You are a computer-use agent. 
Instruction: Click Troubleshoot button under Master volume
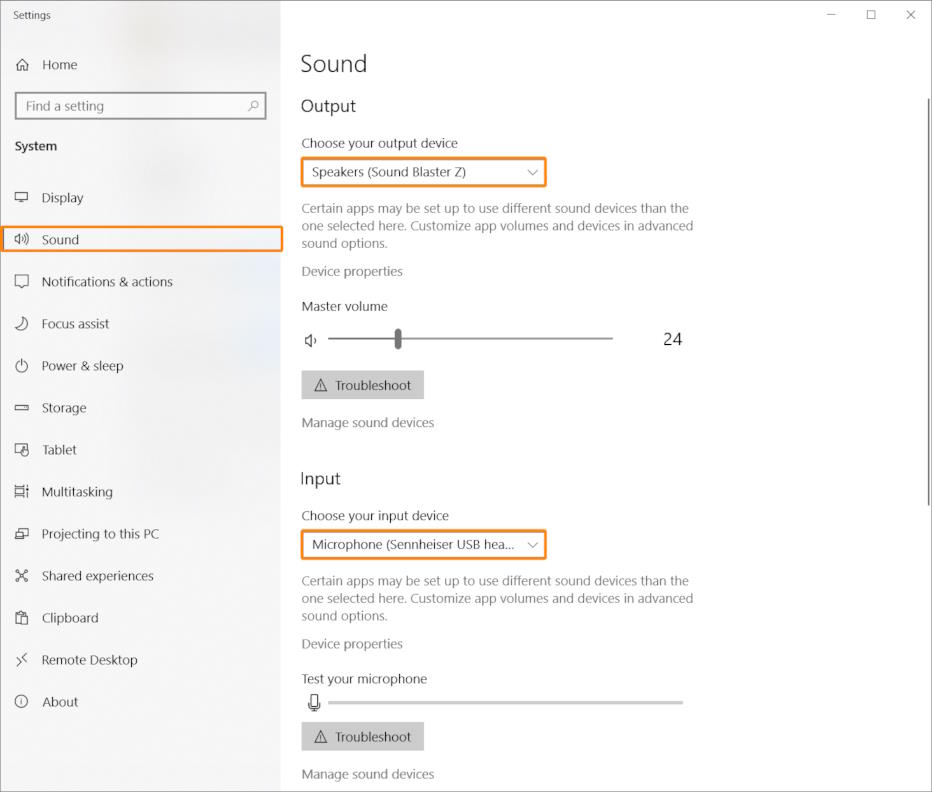pyautogui.click(x=363, y=385)
